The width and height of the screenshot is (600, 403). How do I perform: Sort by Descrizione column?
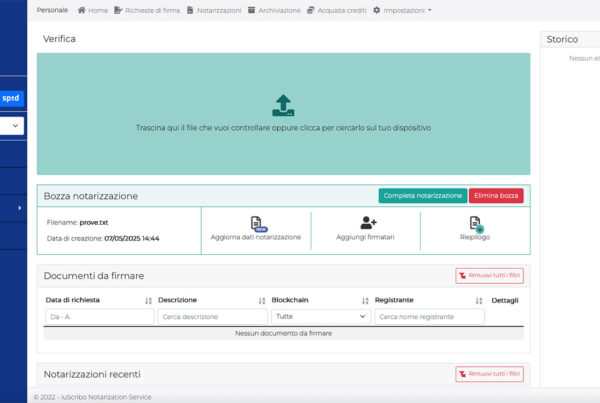click(262, 301)
